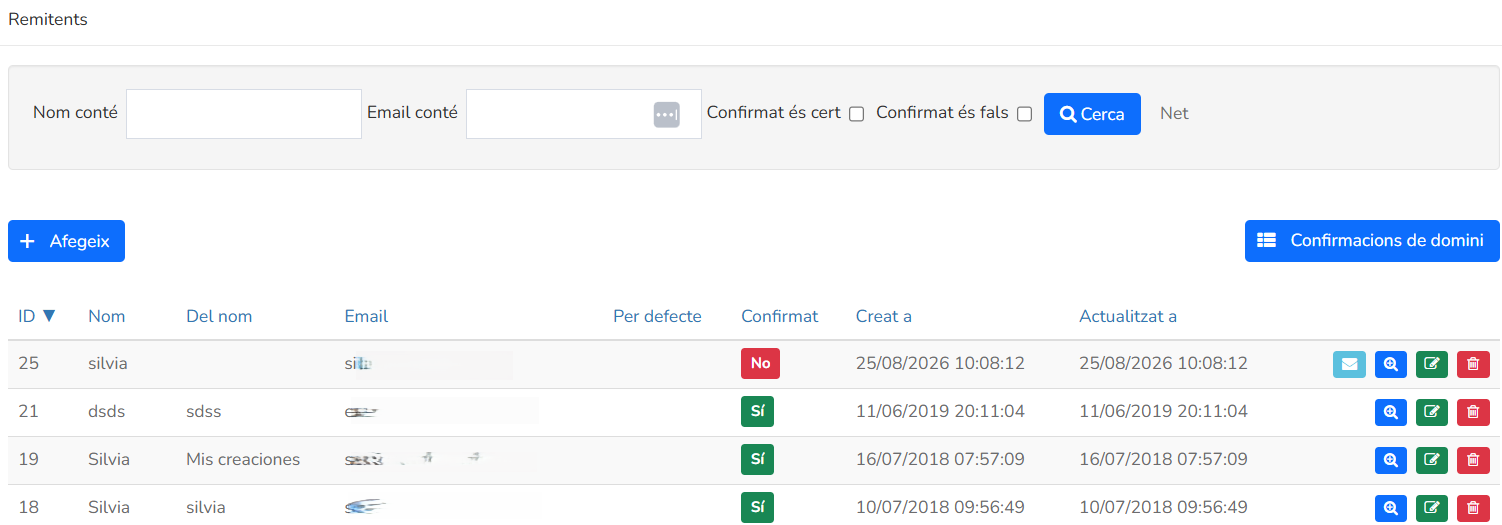This screenshot has height=525, width=1502.
Task: Delete the Mis creaciones sender row
Action: (1473, 460)
